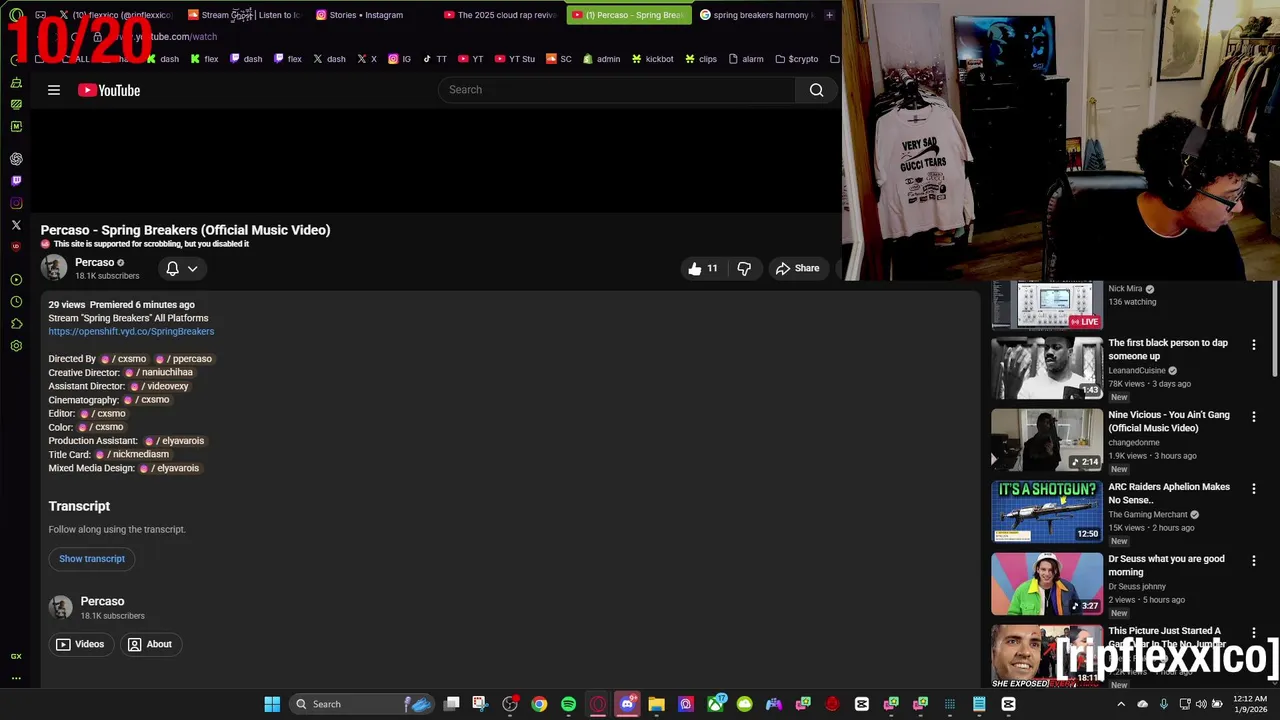Open browser history clock icon in sidebar

tap(16, 302)
